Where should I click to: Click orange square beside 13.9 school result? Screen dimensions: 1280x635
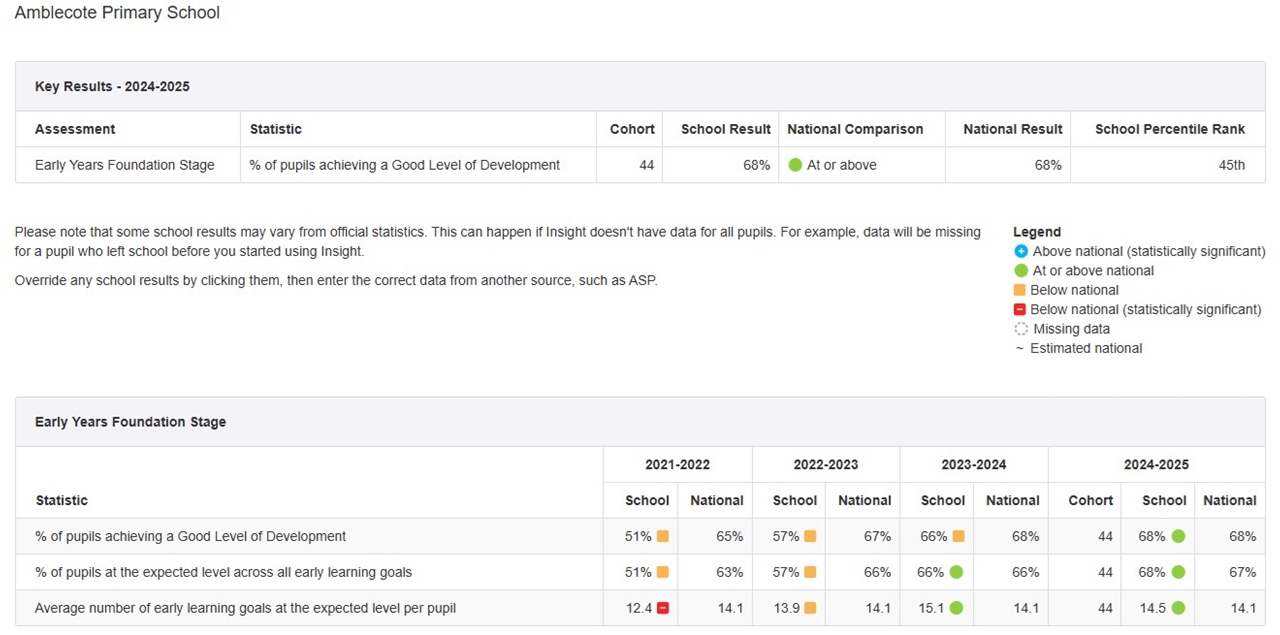(x=810, y=608)
